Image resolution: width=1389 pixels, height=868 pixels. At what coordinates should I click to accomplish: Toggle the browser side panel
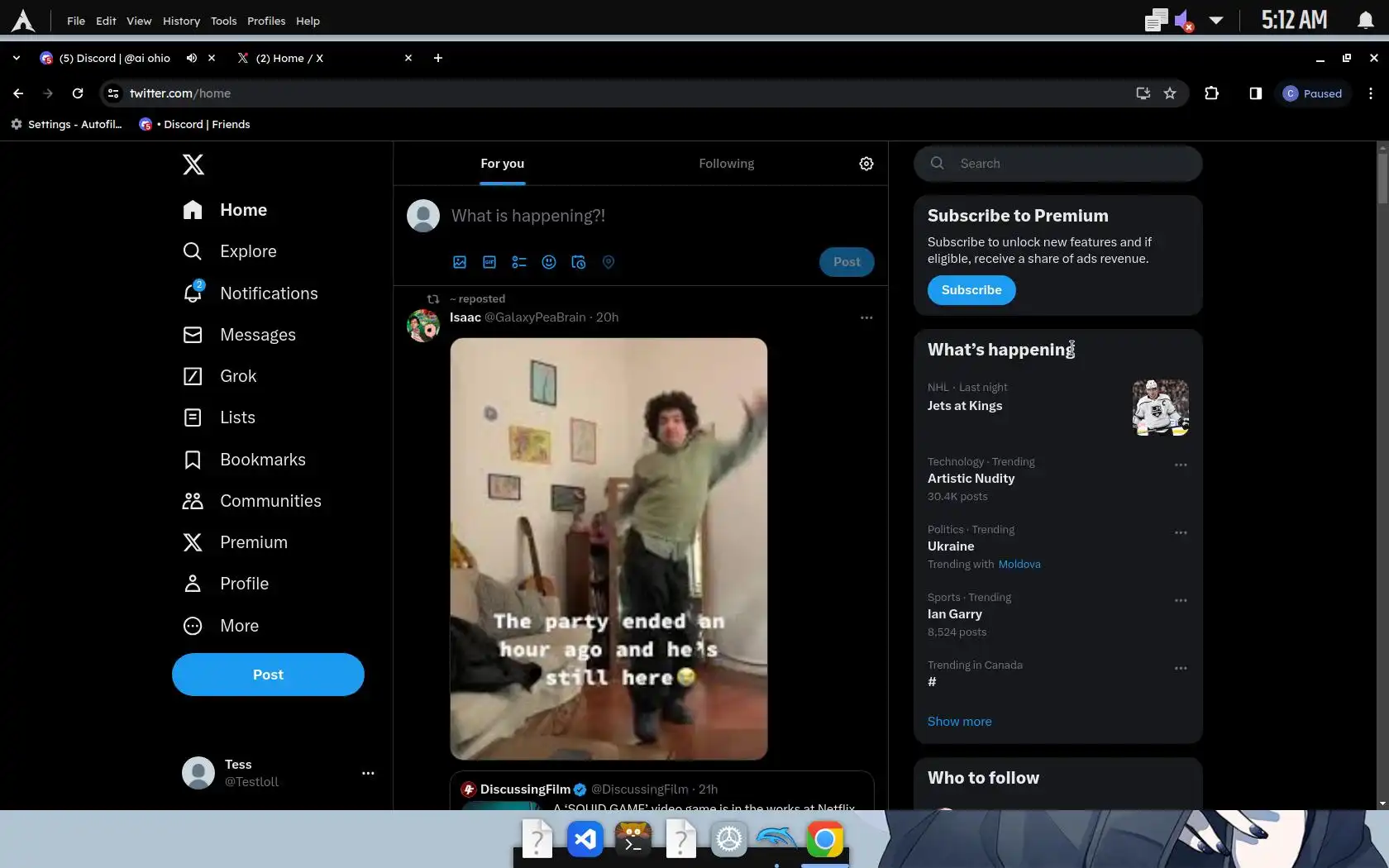click(x=1256, y=93)
